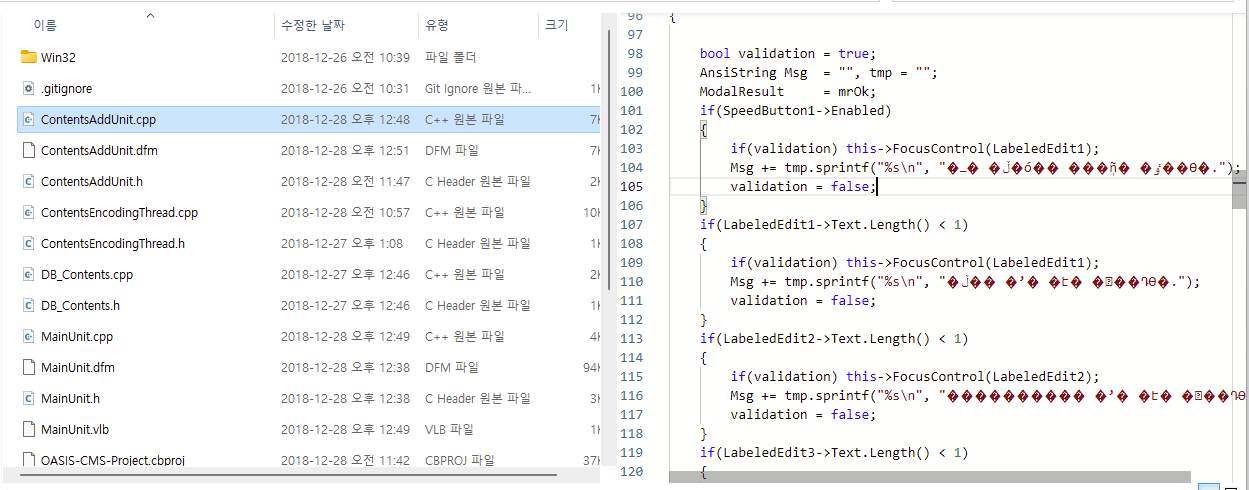Viewport: 1249px width, 490px height.
Task: Click the ContentsEncodingThread.h file icon
Action: 28,243
